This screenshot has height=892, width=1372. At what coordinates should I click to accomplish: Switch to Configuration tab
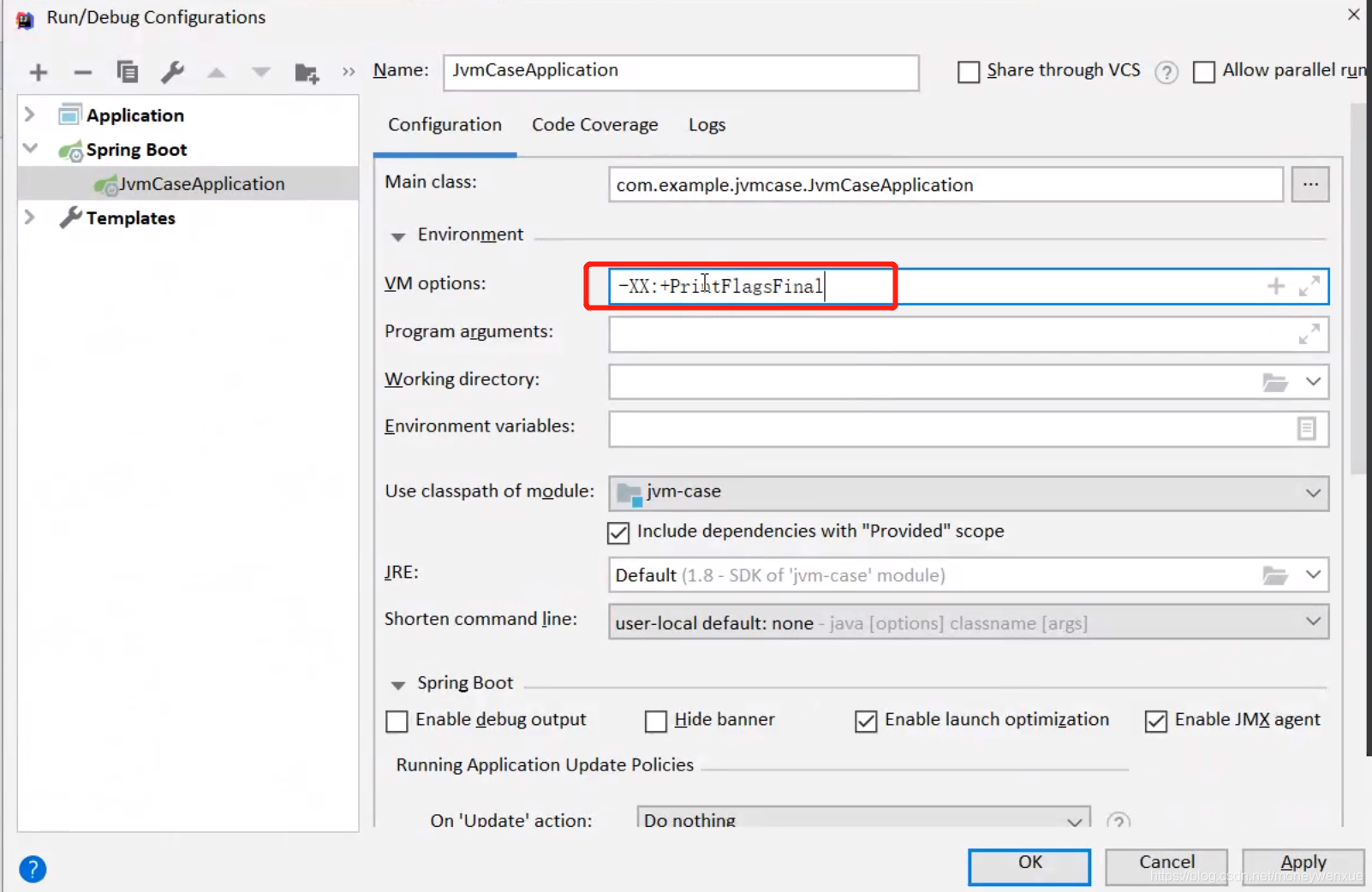444,125
